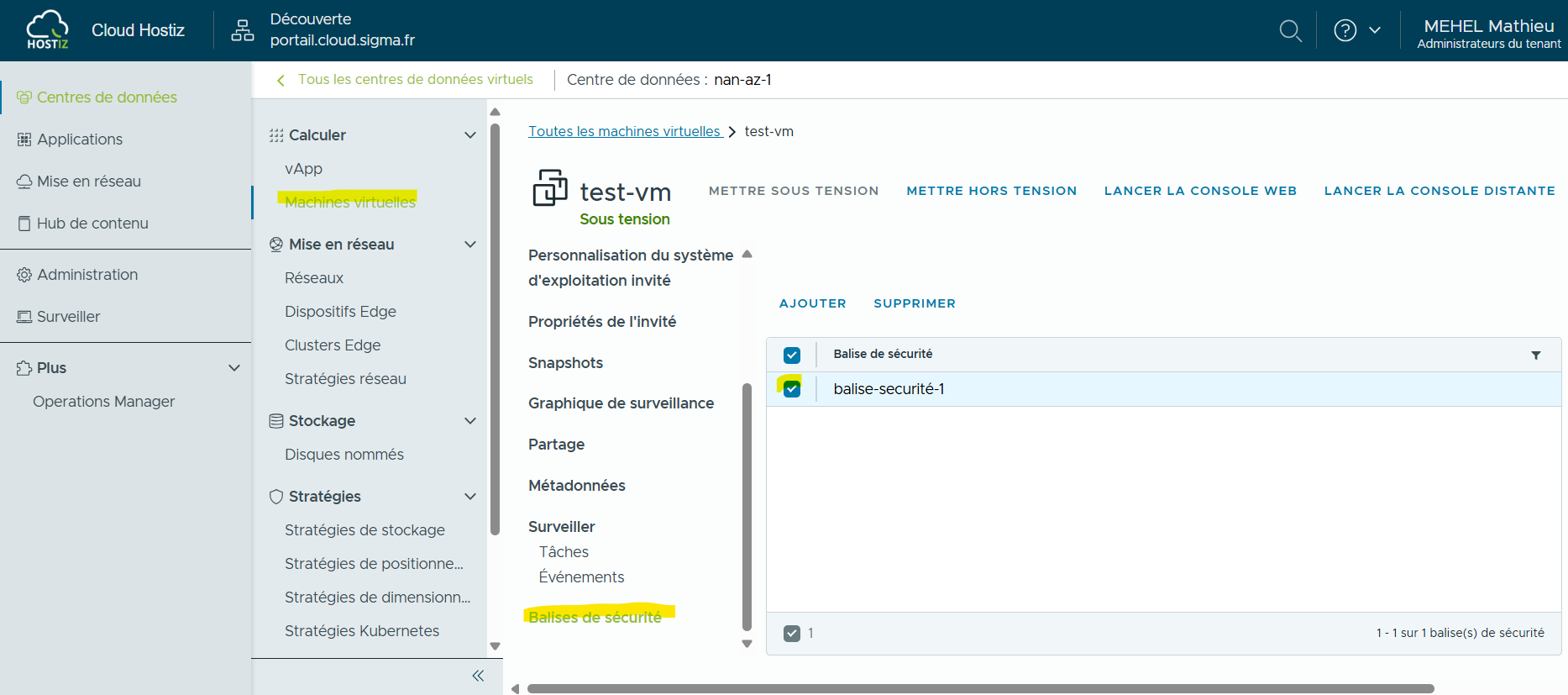The height and width of the screenshot is (695, 1568).
Task: Toggle the select-all checkbox in table header
Action: click(x=792, y=355)
